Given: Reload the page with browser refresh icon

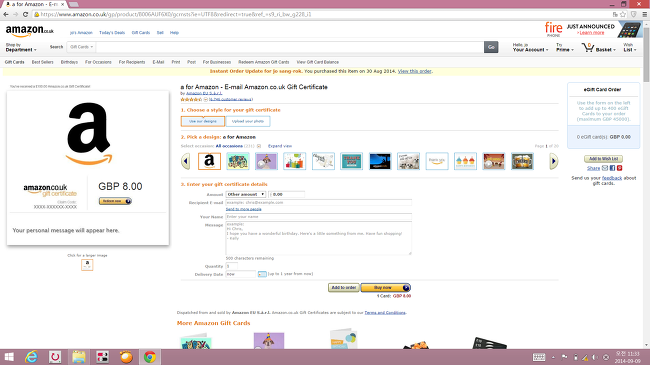Looking at the screenshot, I should point(25,14).
